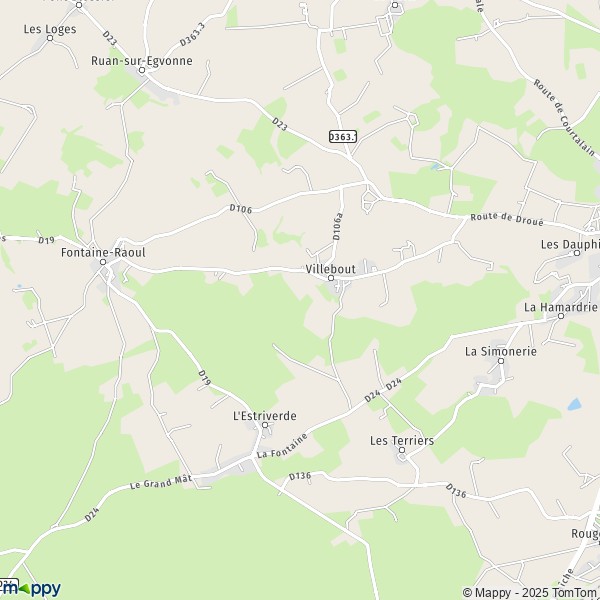Click the Villebout town name label
The width and height of the screenshot is (600, 600).
[x=331, y=269]
